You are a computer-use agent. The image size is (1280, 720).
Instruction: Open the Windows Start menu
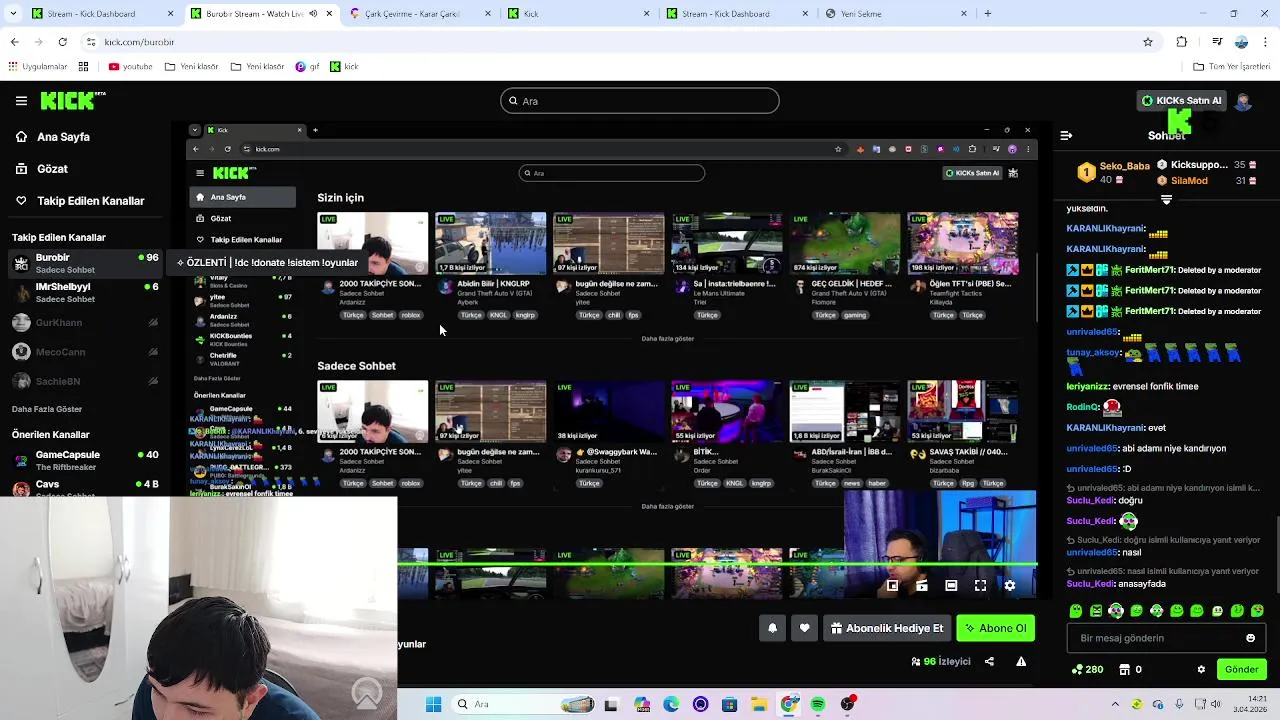coord(433,704)
